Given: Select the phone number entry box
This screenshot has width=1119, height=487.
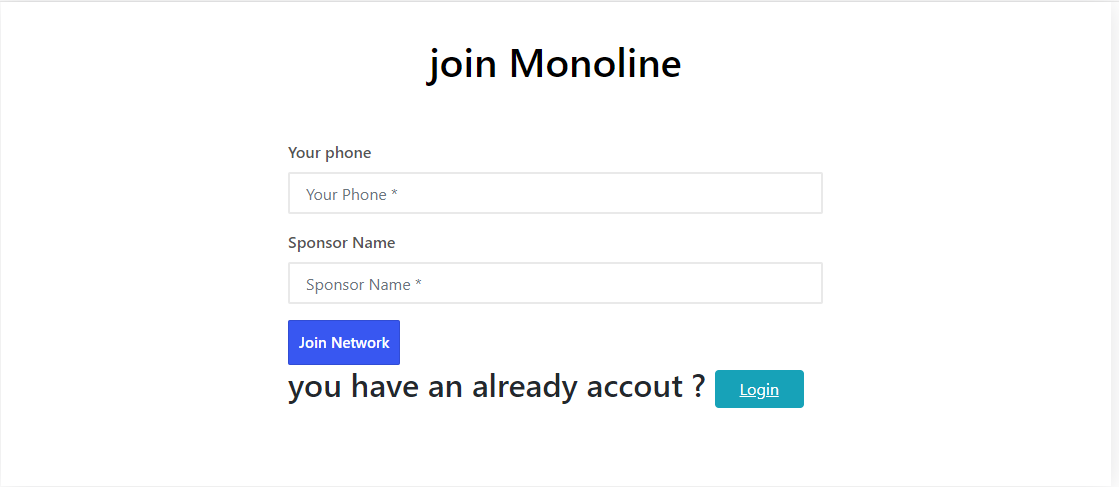Looking at the screenshot, I should (x=555, y=193).
